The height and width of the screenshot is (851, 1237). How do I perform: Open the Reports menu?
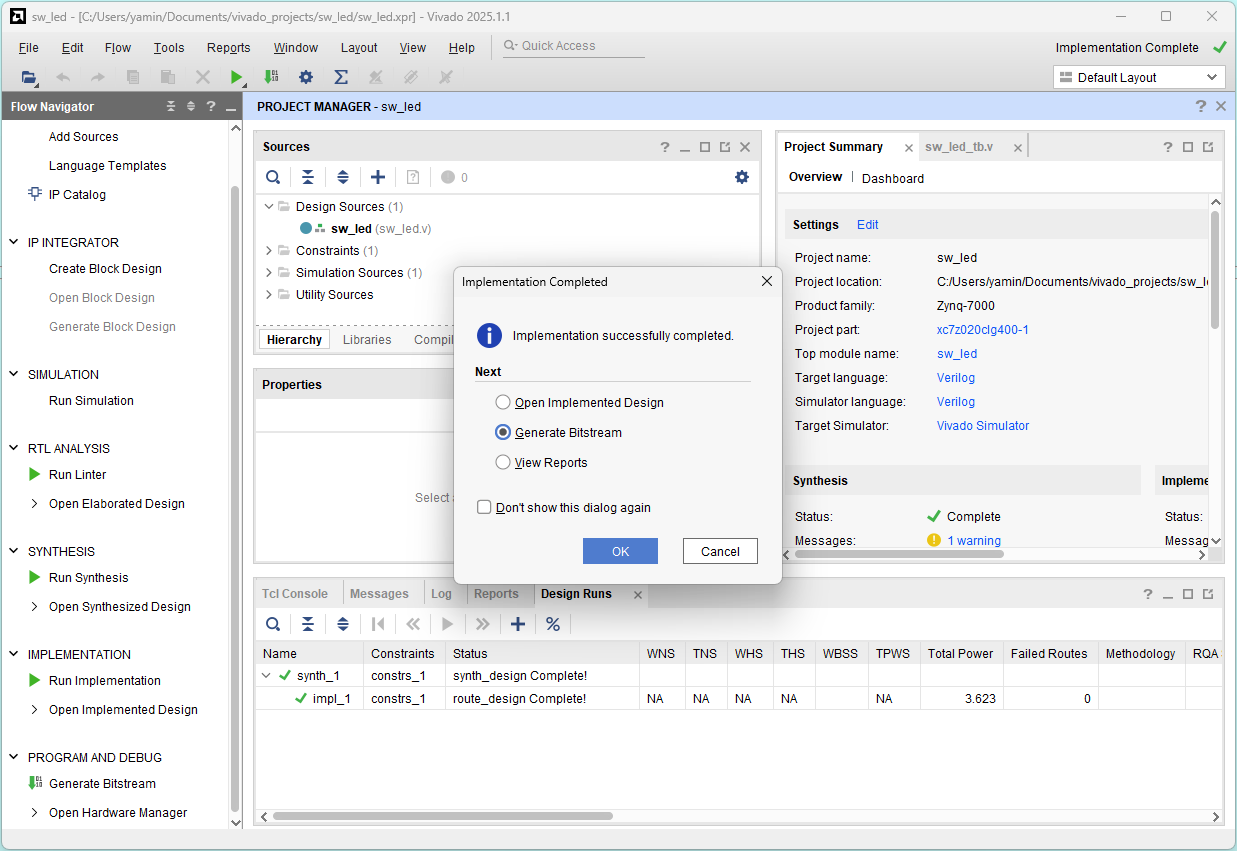tap(228, 47)
